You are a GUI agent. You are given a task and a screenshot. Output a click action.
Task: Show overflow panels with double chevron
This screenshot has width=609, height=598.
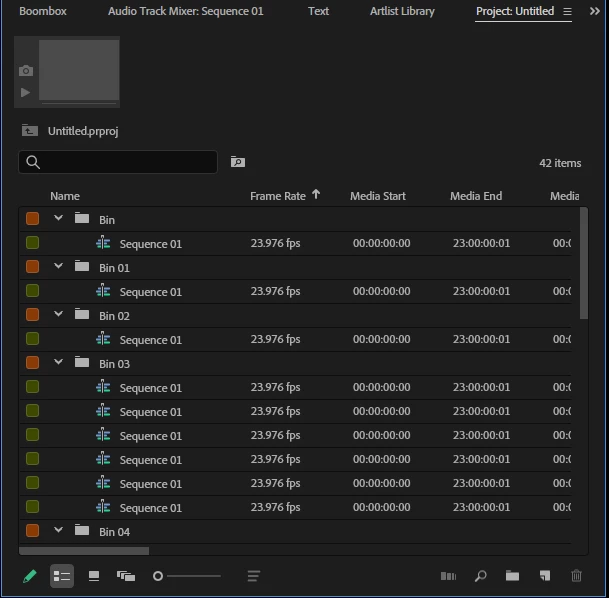point(595,11)
